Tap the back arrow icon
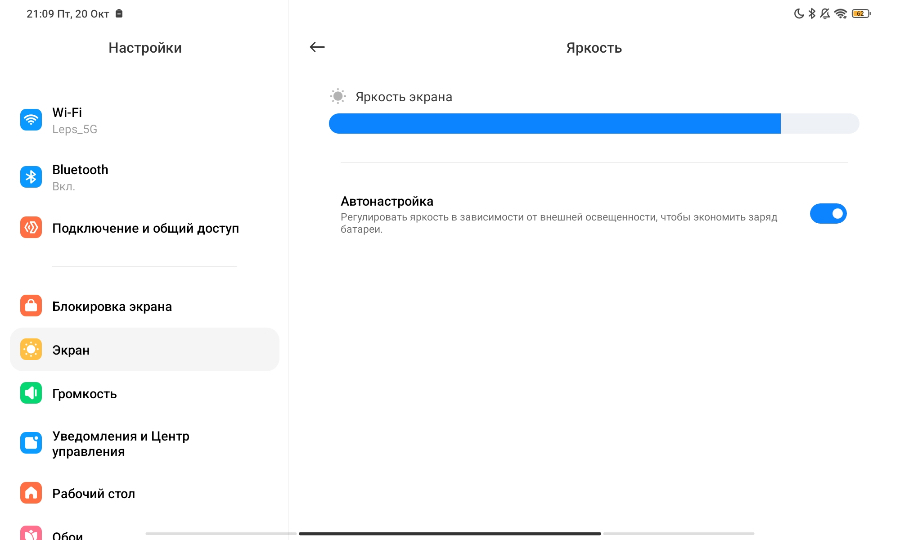The width and height of the screenshot is (900, 540). point(317,47)
